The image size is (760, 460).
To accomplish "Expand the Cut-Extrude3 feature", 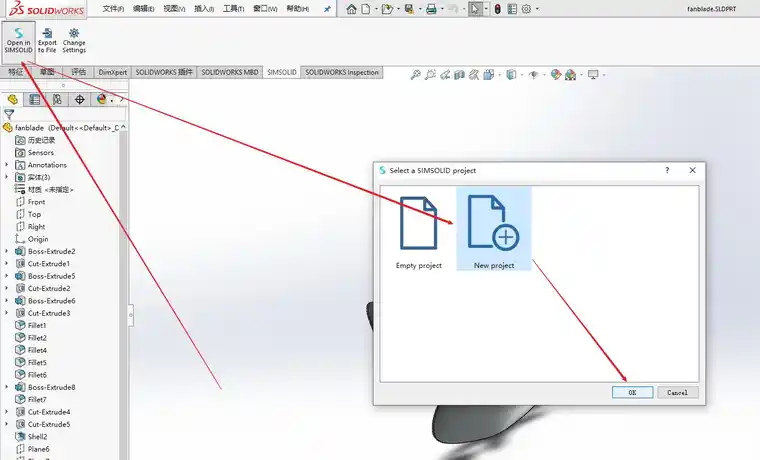I will pyautogui.click(x=7, y=313).
